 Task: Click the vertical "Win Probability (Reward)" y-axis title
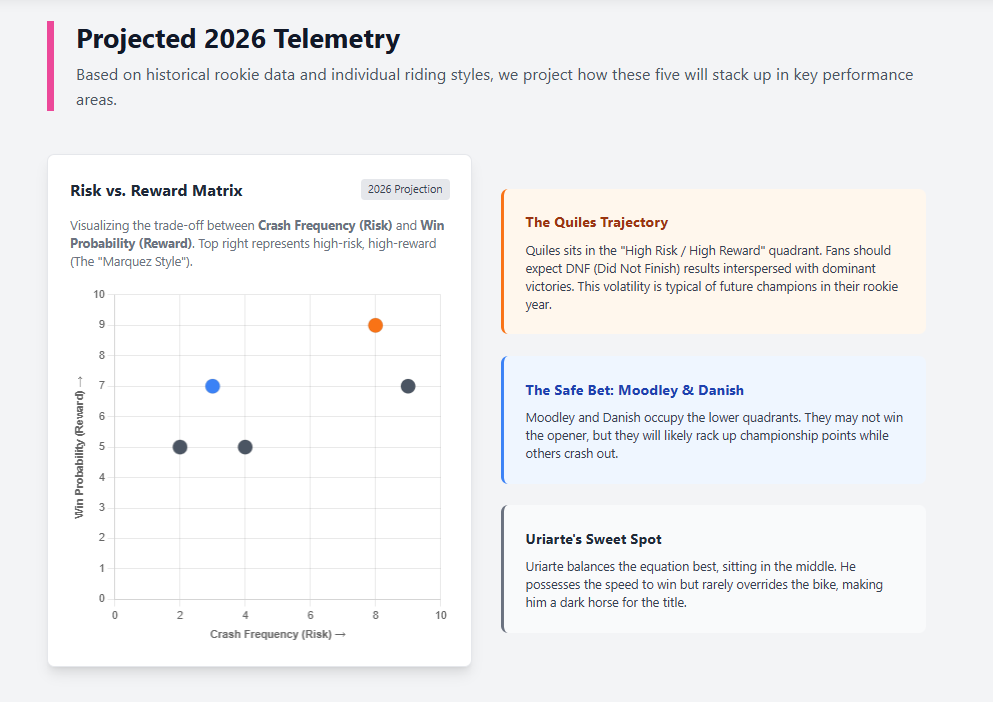point(79,447)
